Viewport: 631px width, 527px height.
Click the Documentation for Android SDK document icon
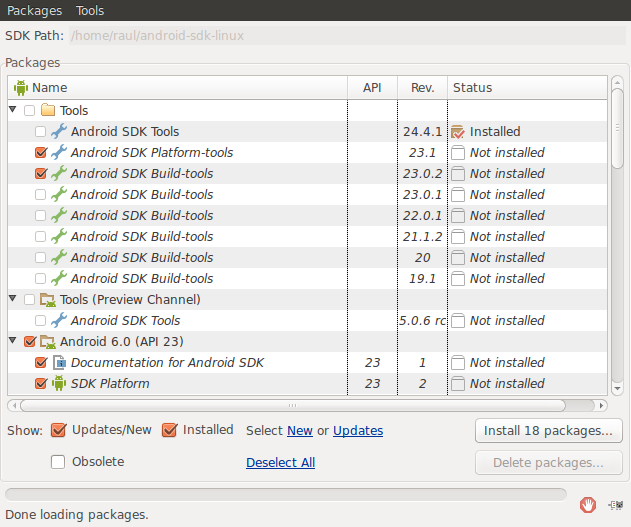60,362
